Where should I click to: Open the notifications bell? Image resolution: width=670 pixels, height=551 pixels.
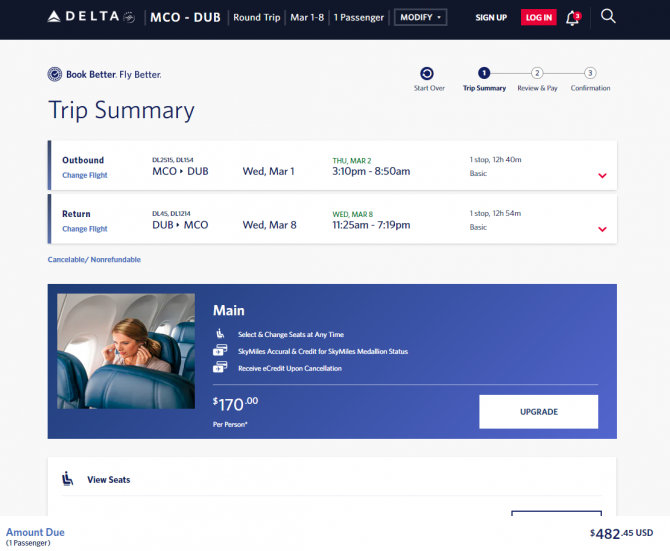coord(573,18)
